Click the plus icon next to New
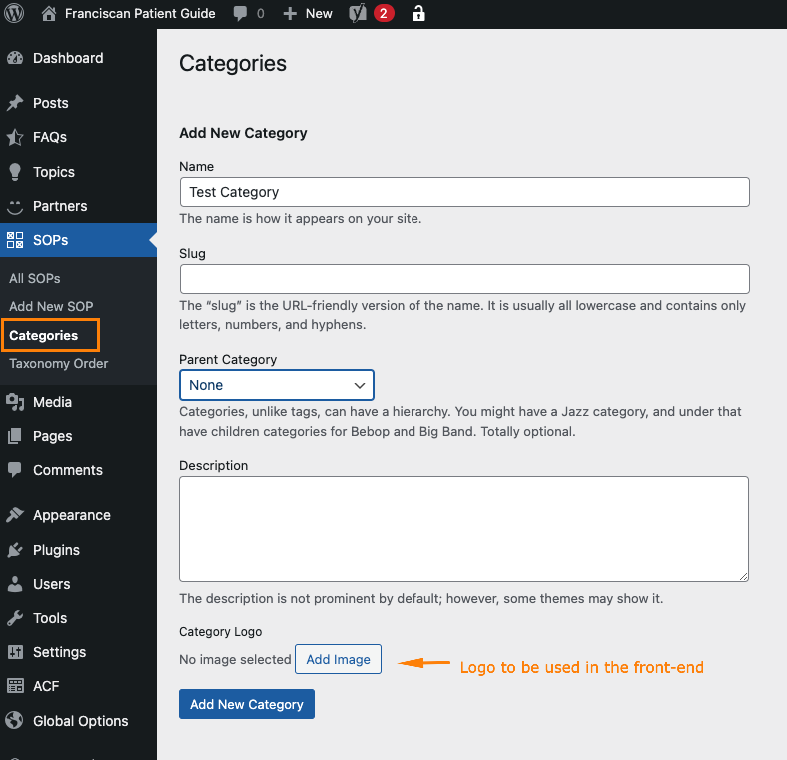The image size is (787, 760). point(290,14)
